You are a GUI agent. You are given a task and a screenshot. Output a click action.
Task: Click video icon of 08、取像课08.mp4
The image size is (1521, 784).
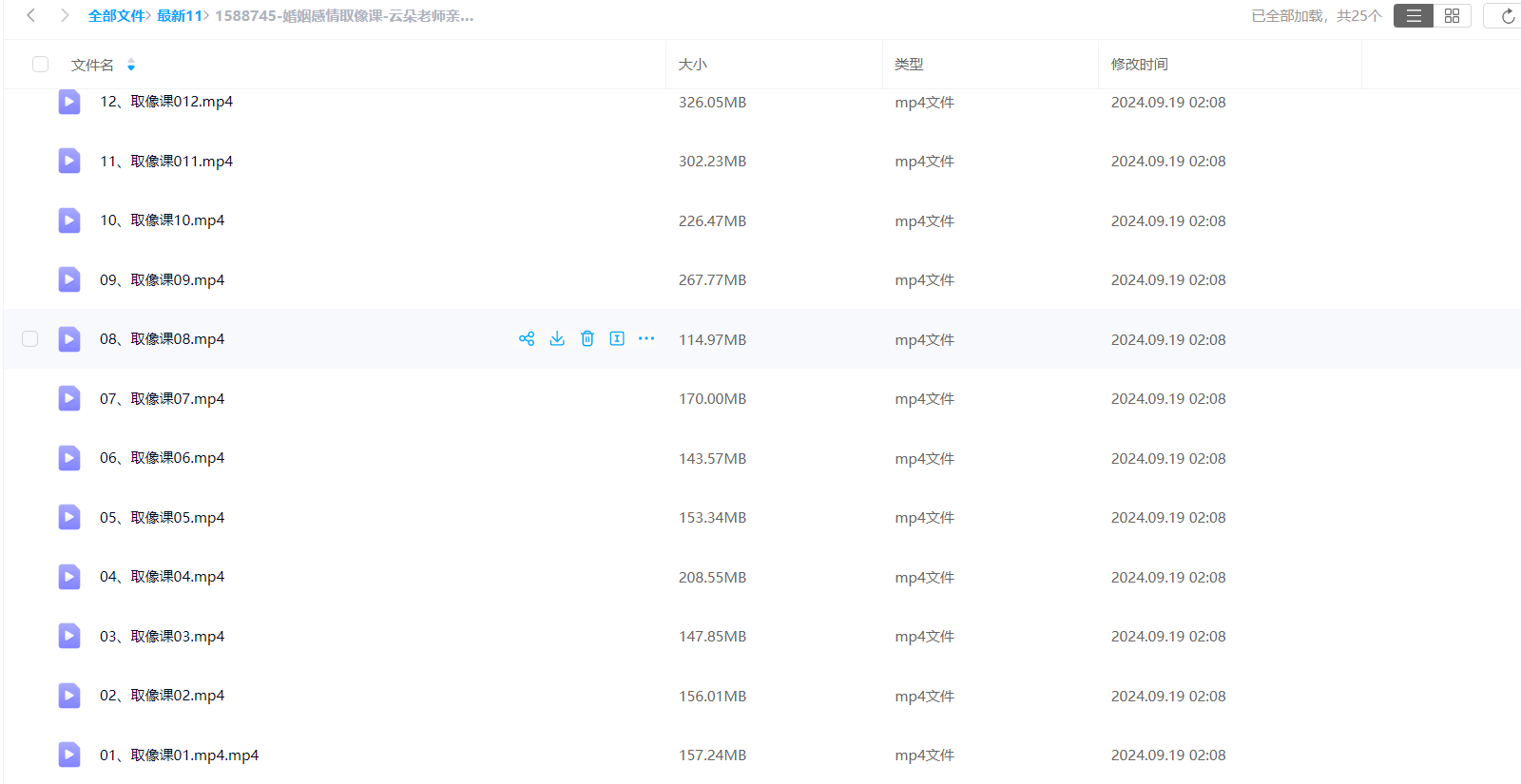point(69,339)
